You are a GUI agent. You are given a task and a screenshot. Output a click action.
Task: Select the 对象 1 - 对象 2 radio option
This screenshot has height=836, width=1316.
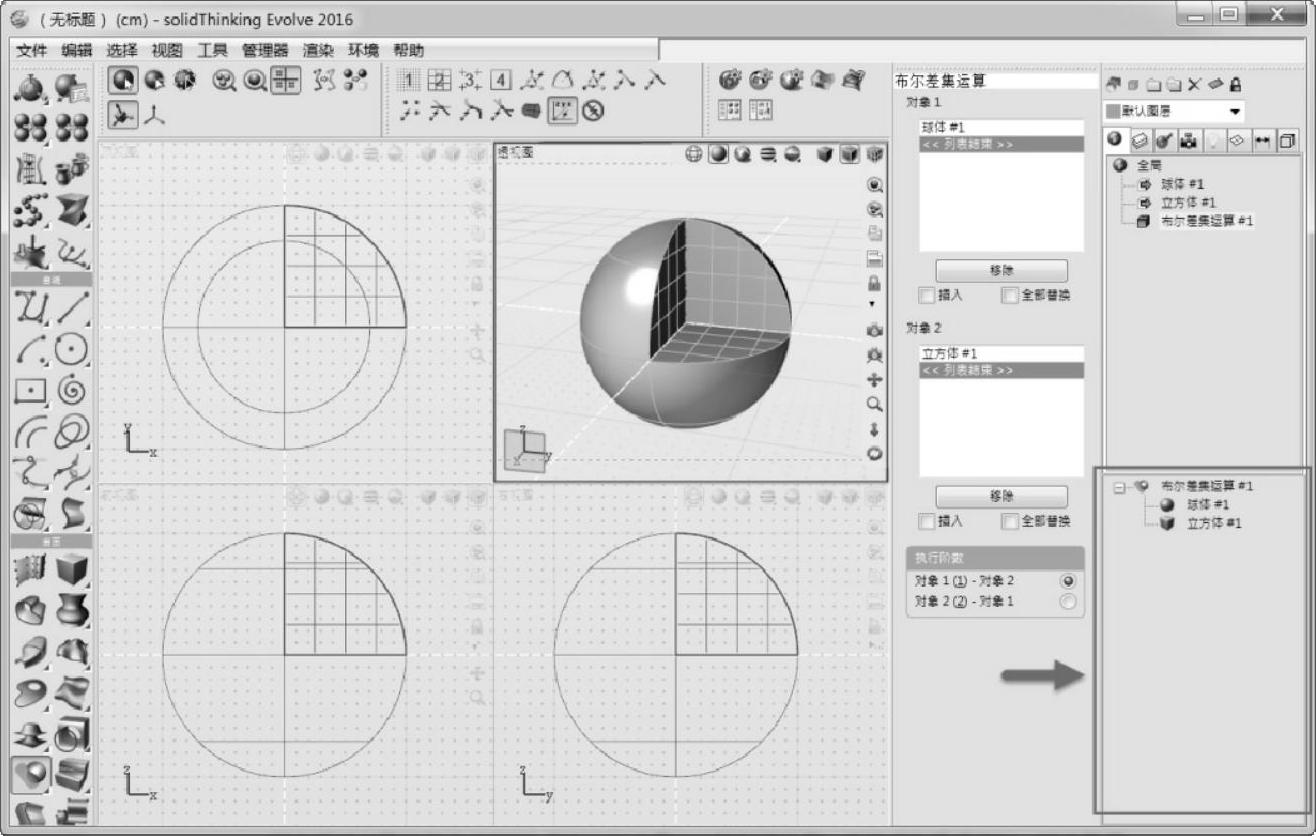coord(1066,581)
